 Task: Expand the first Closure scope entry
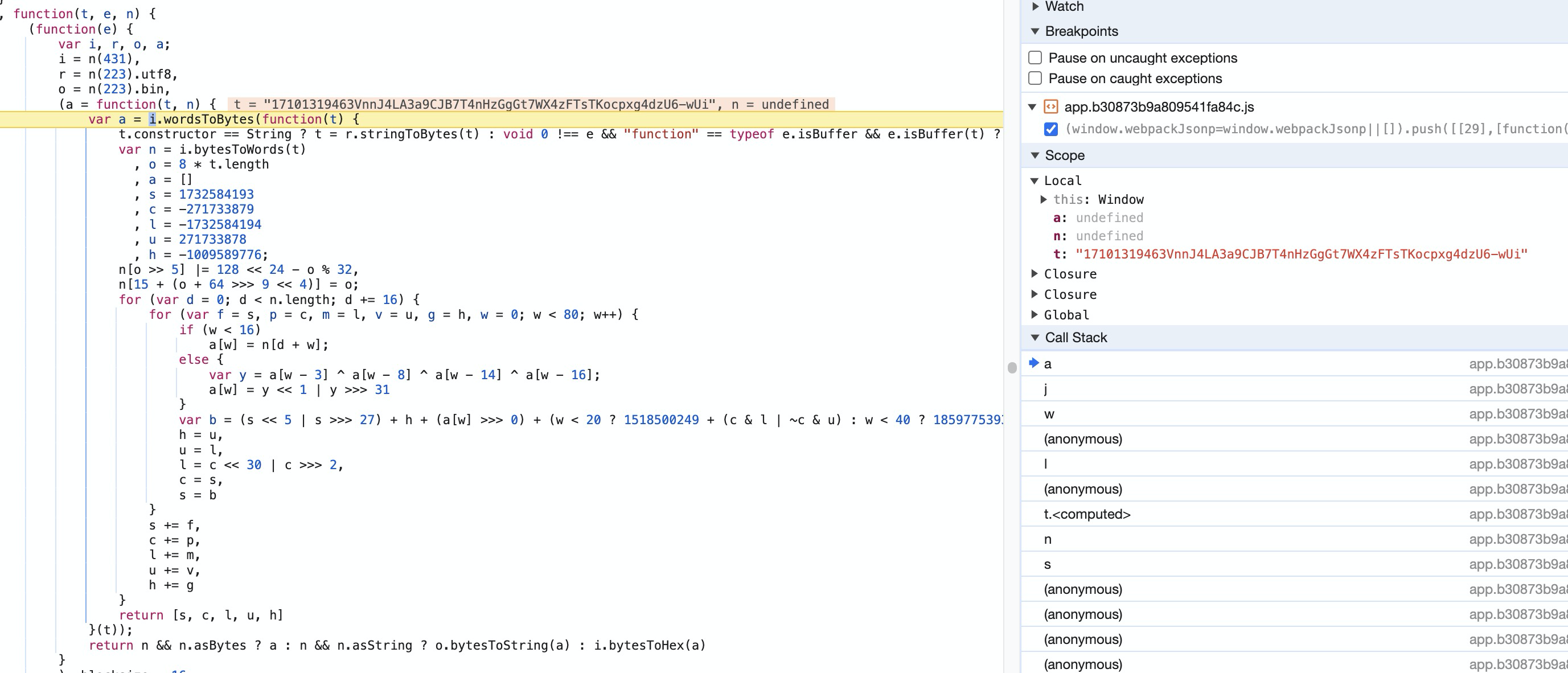point(1034,274)
